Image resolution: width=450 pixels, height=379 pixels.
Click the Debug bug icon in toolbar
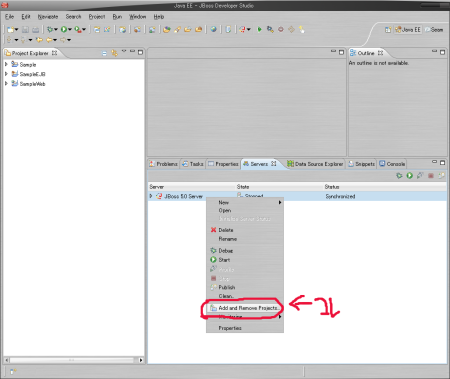point(50,30)
